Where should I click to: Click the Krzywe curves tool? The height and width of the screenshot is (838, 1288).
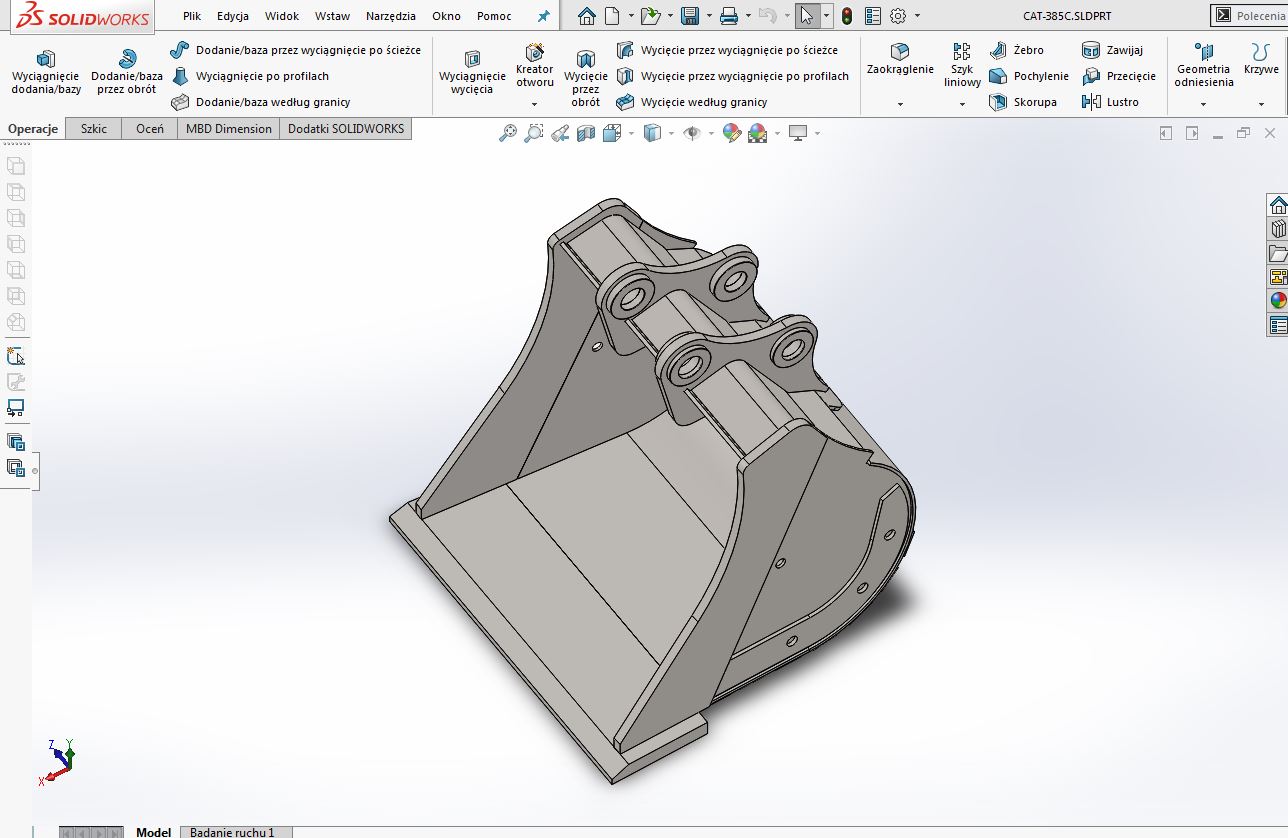[1261, 60]
